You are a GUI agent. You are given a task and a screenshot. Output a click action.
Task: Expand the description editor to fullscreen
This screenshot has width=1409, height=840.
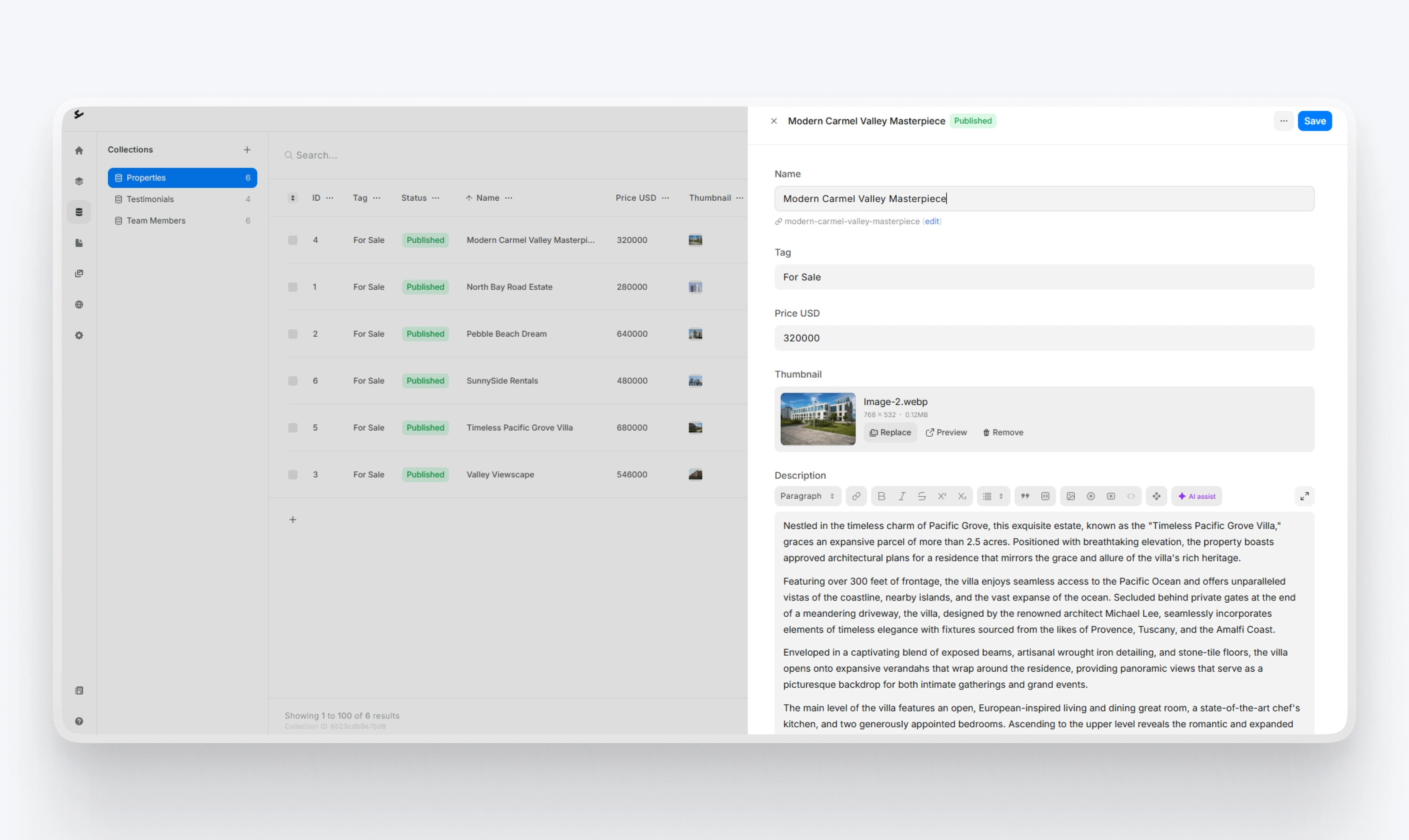coord(1305,497)
